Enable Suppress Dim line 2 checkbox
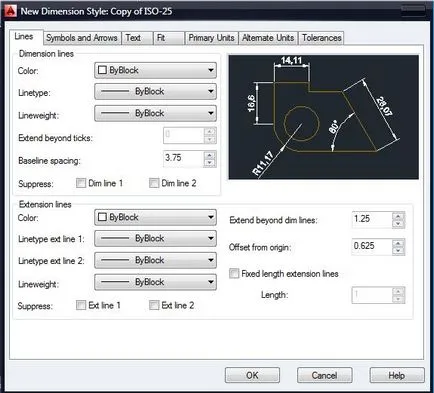This screenshot has width=434, height=393. click(x=154, y=183)
